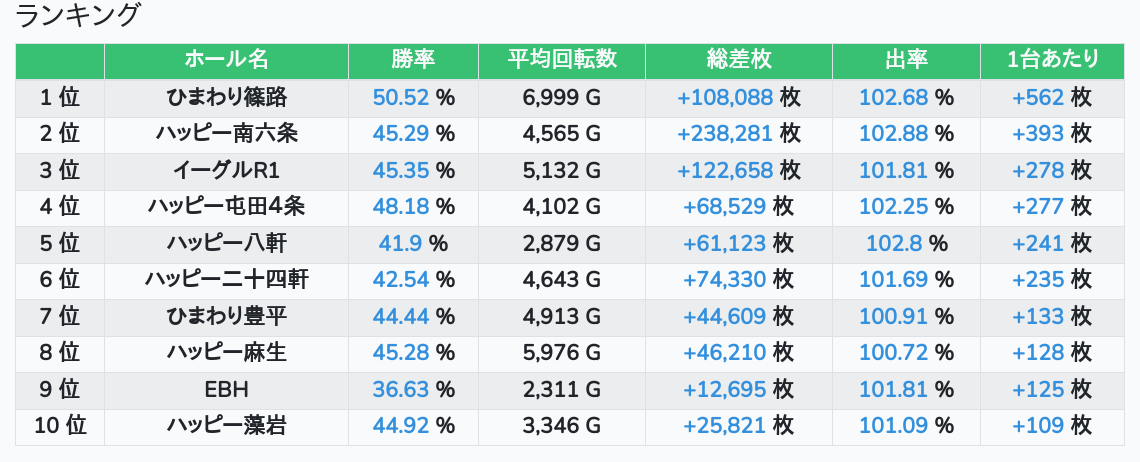Click the 出率 column header
1140x462 pixels.
pos(905,60)
